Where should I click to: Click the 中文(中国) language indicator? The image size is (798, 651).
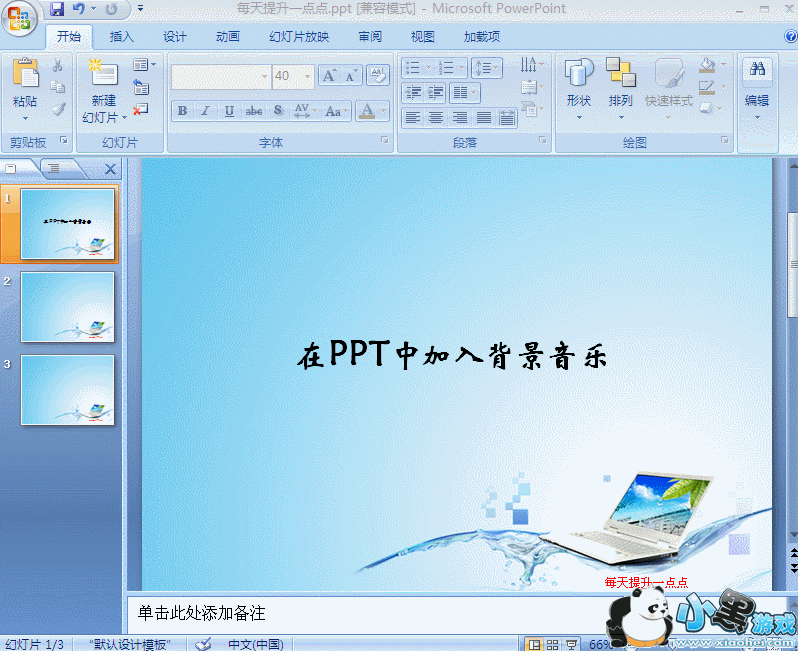[256, 644]
